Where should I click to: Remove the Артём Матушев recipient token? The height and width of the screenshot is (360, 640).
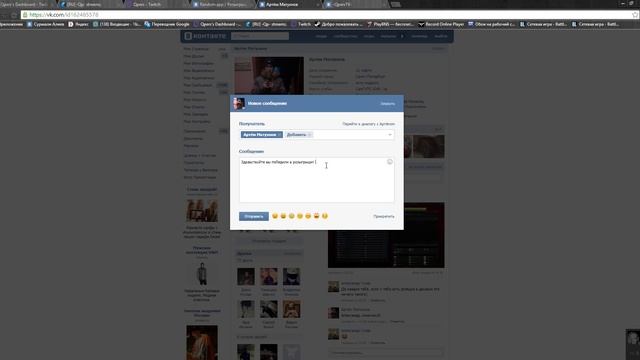pyautogui.click(x=280, y=135)
